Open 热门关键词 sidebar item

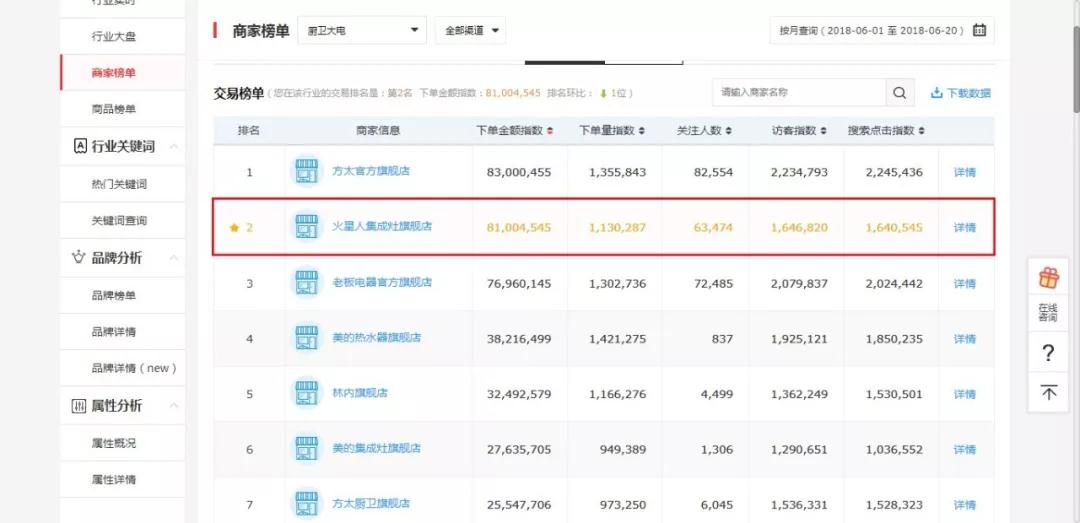119,184
